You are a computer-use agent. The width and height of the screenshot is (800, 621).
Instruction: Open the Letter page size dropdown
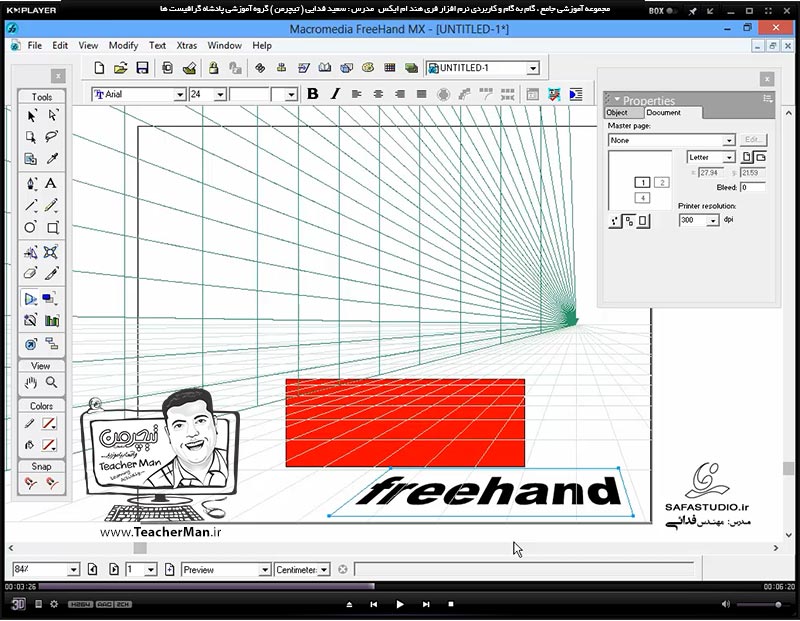[x=729, y=157]
